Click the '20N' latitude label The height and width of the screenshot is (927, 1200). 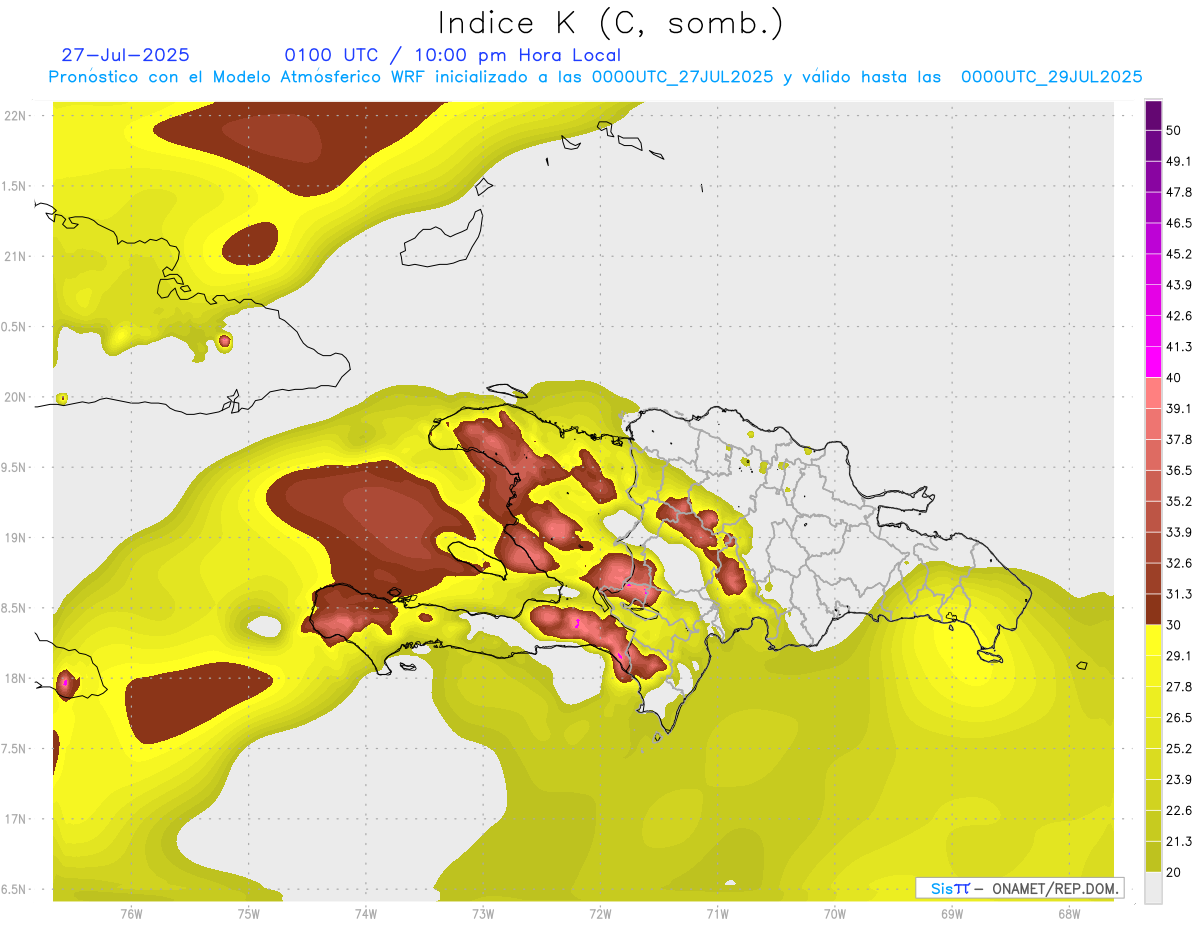pyautogui.click(x=15, y=397)
